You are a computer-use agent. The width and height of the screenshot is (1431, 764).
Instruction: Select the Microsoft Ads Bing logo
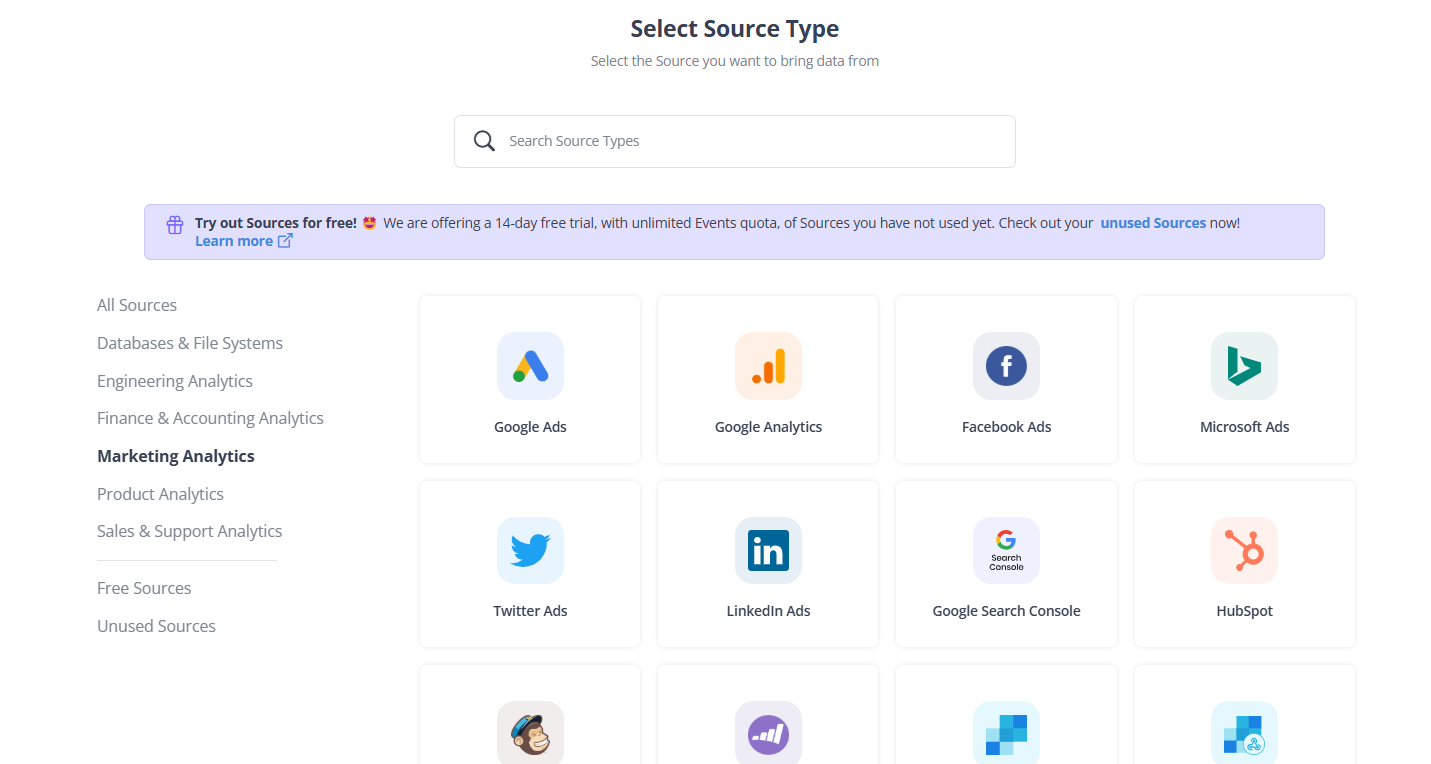(x=1244, y=366)
